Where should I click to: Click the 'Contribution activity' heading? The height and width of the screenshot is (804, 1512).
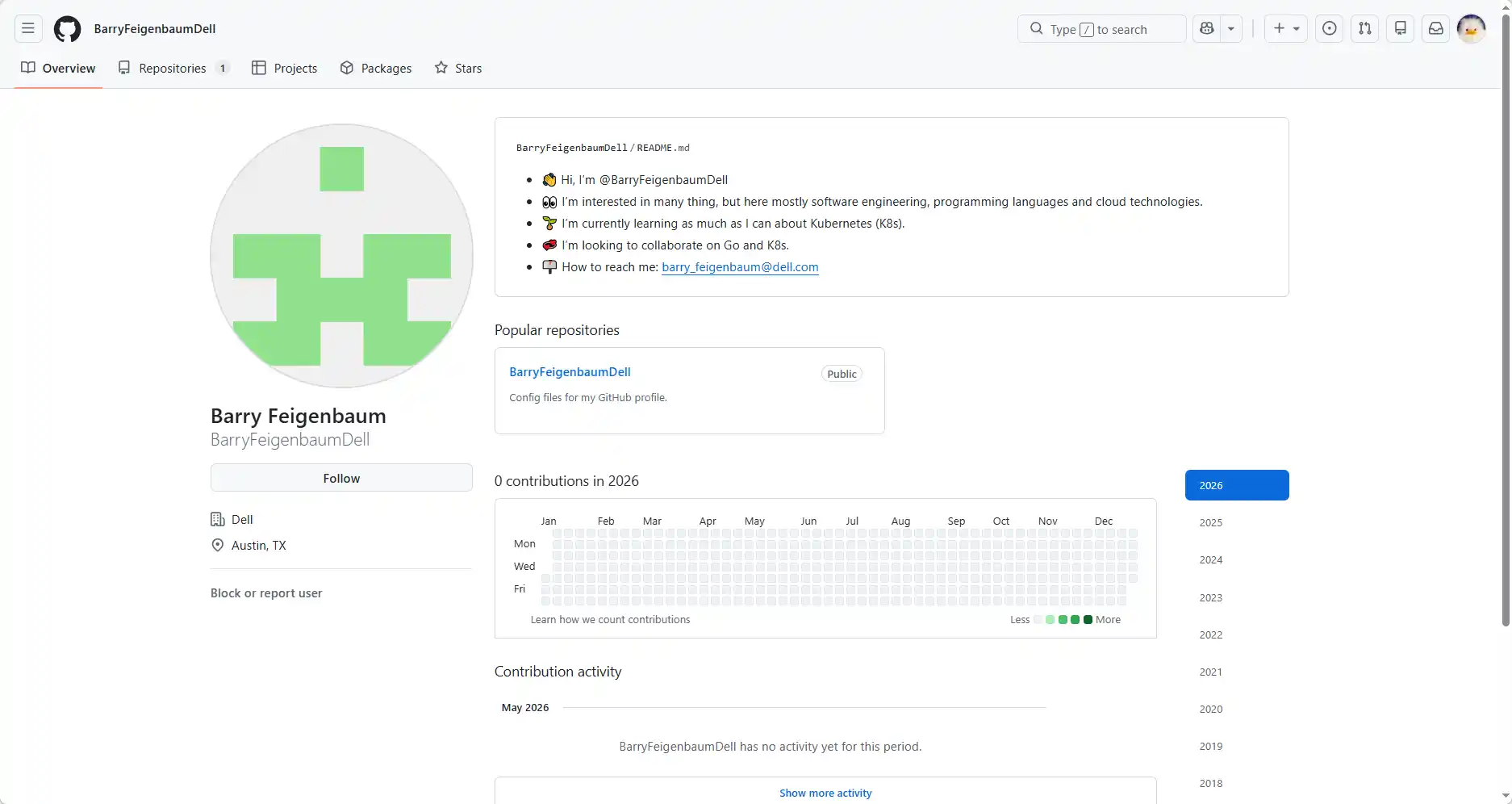[x=558, y=672]
